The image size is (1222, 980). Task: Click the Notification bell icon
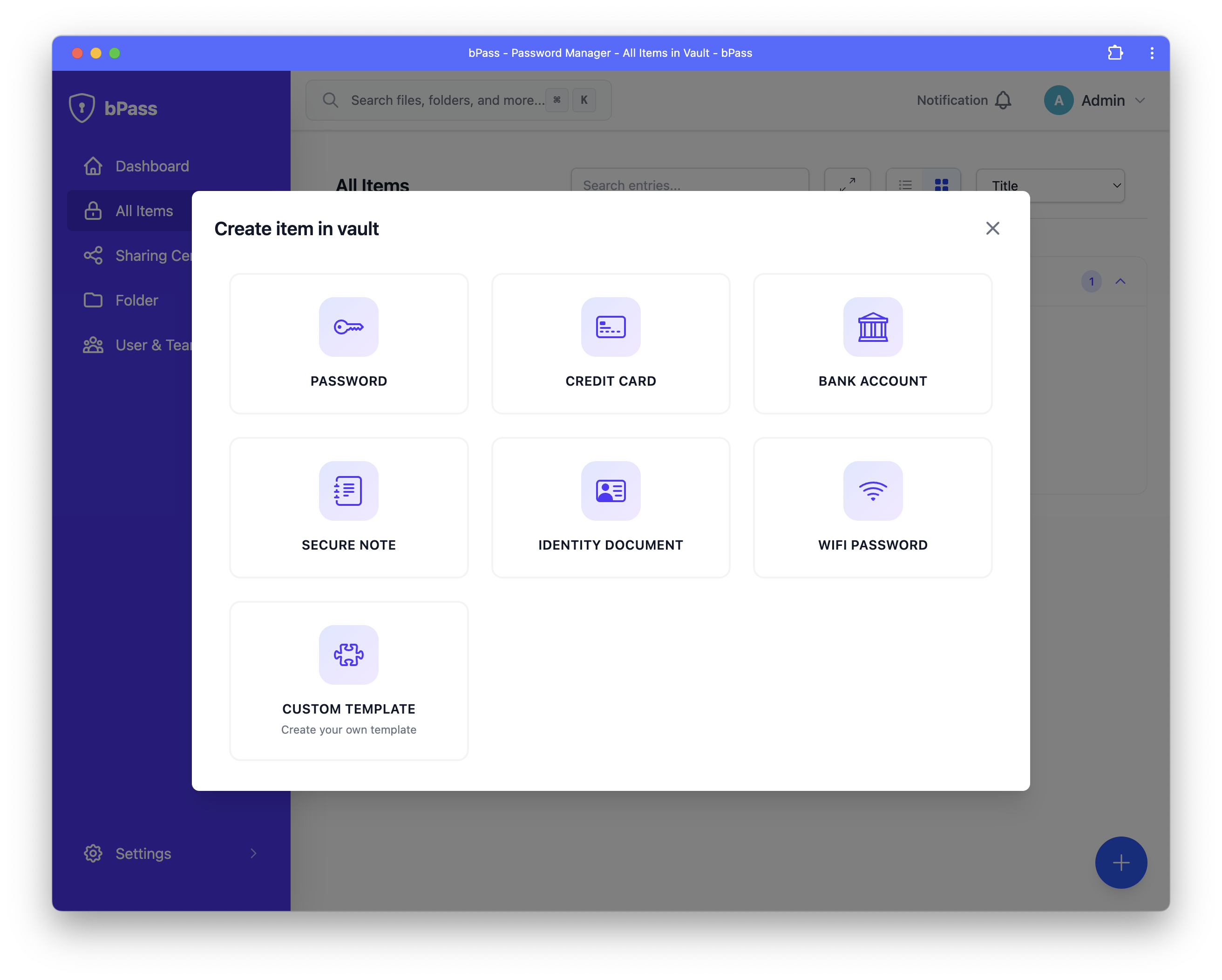1003,100
